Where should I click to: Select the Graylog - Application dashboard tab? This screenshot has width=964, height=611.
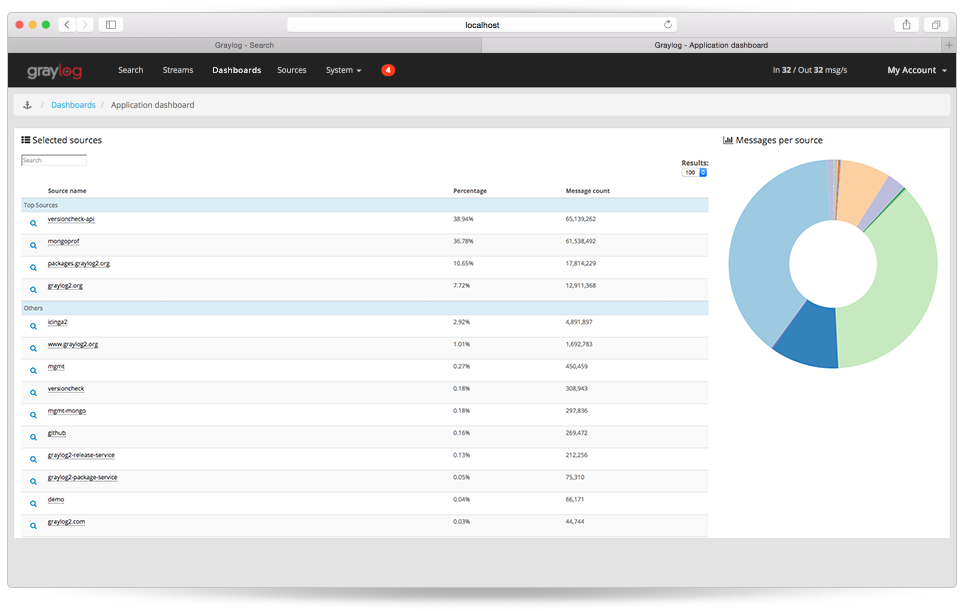tap(711, 45)
